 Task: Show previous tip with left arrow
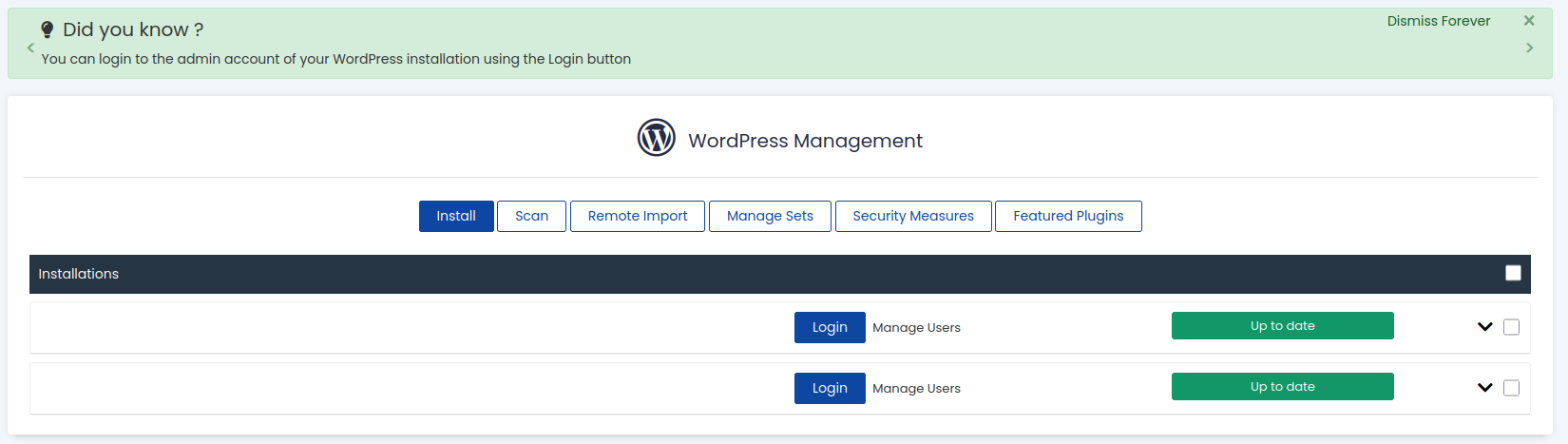[x=30, y=48]
